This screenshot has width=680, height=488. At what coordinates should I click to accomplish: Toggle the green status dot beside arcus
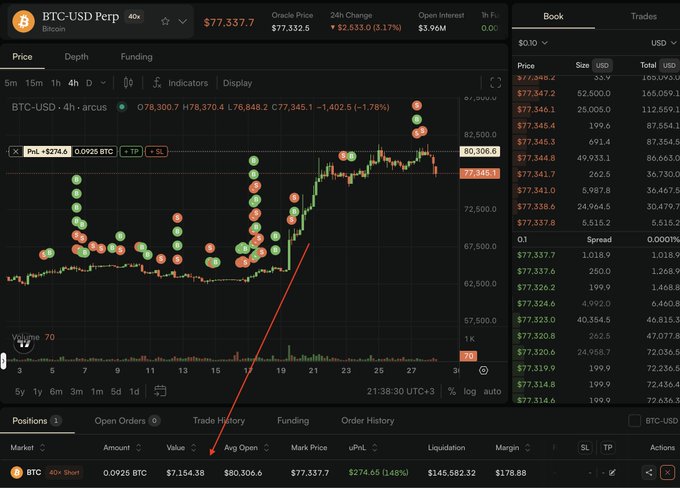click(122, 107)
